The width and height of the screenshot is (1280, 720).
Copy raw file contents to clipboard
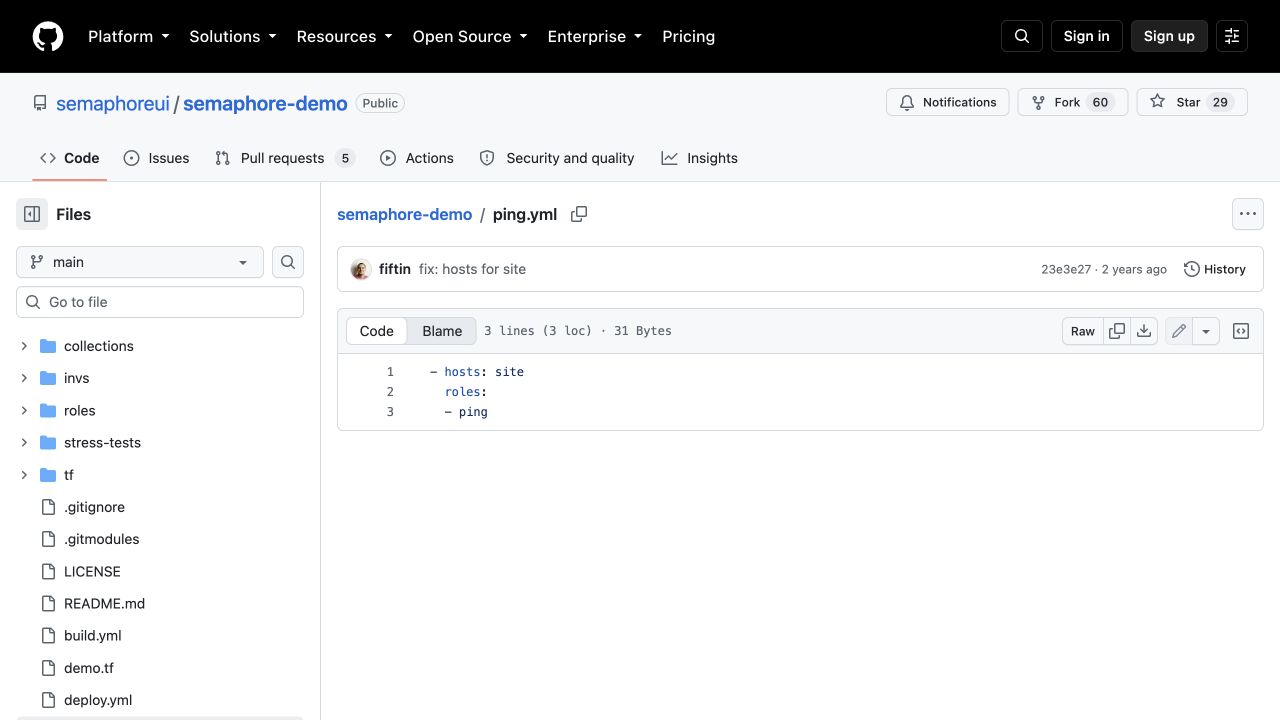[1117, 331]
